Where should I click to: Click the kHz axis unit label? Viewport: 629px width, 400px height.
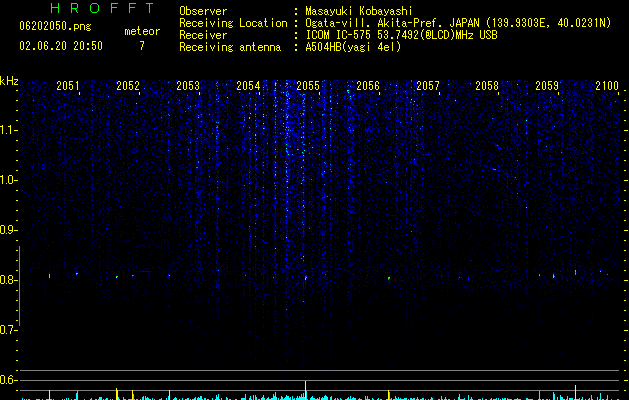[x=9, y=81]
